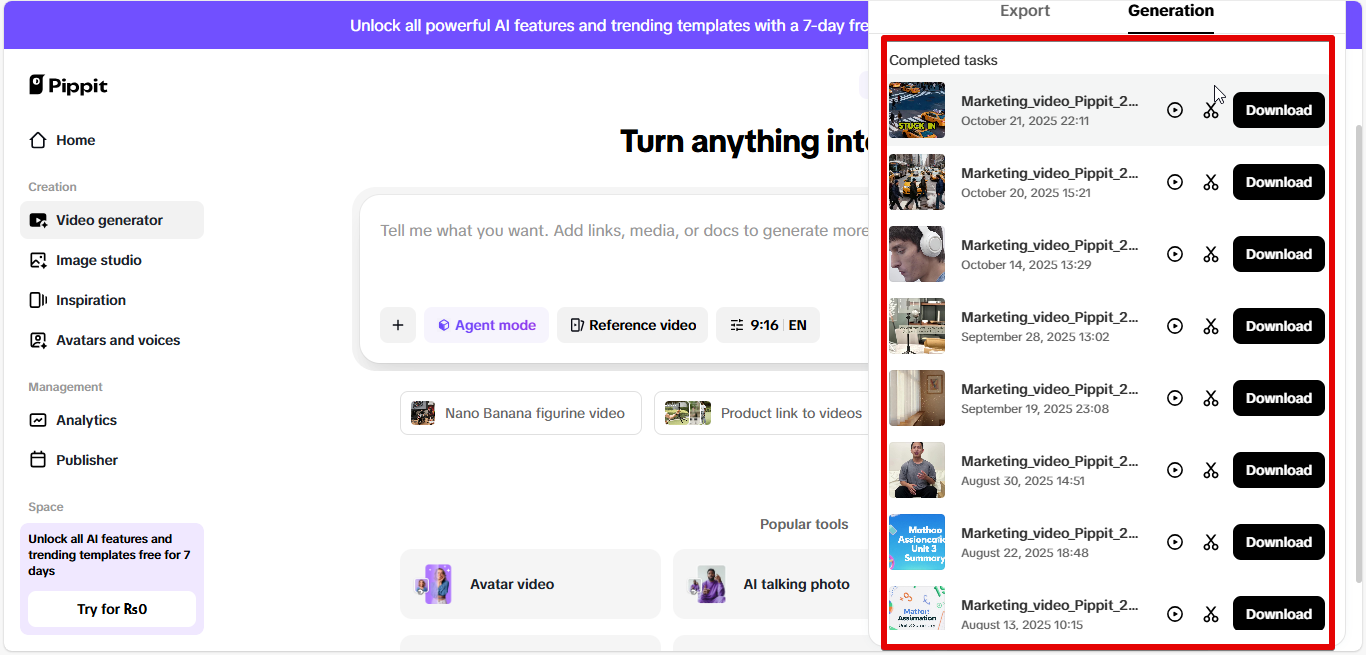Play the October 14, 2025 video
Screen dimensions: 1366x655
tap(1175, 254)
